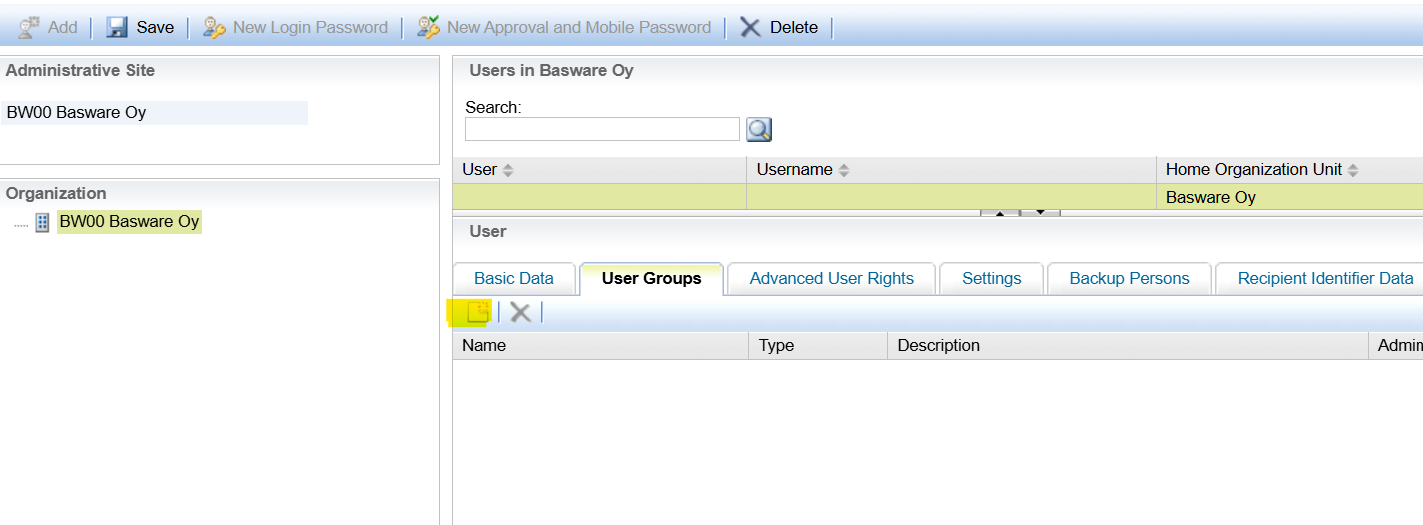
Task: Click the Delete toolbar button
Action: [x=779, y=27]
